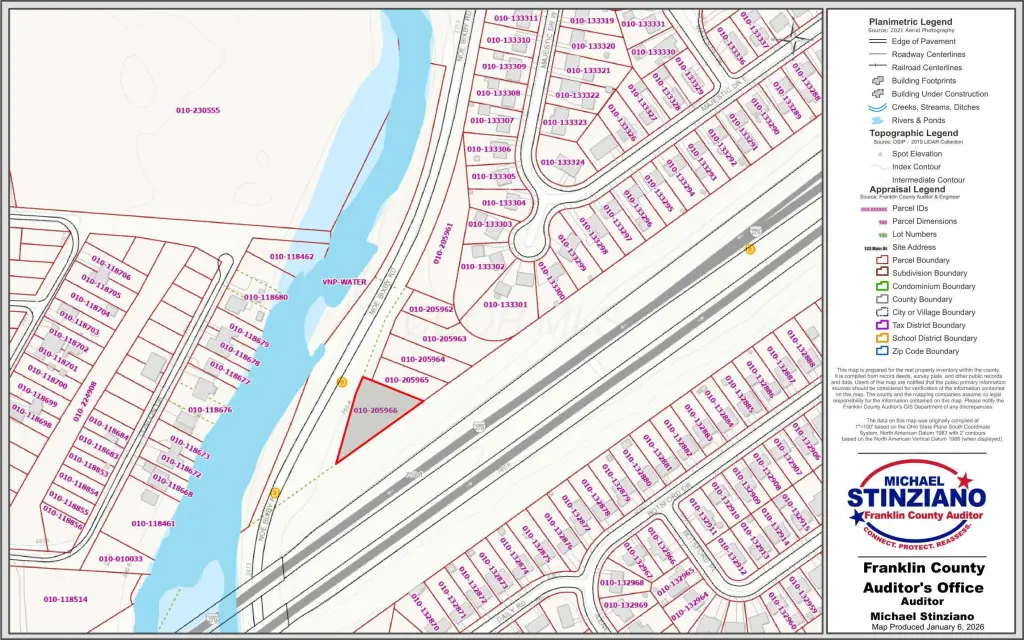Click the interstate shield on the highway
The width and height of the screenshot is (1024, 640).
[478, 427]
